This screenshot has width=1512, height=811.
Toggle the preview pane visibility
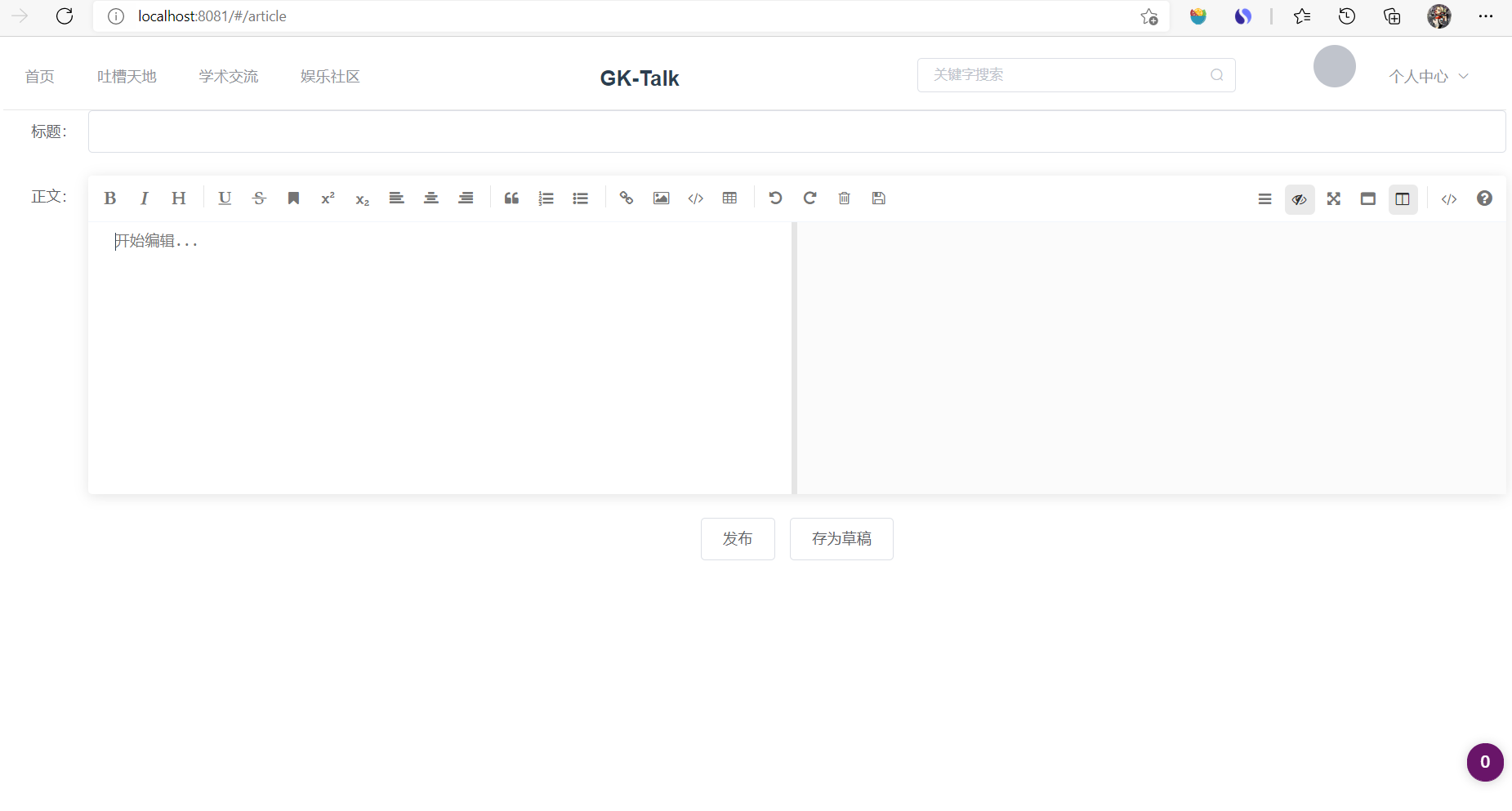click(1300, 198)
